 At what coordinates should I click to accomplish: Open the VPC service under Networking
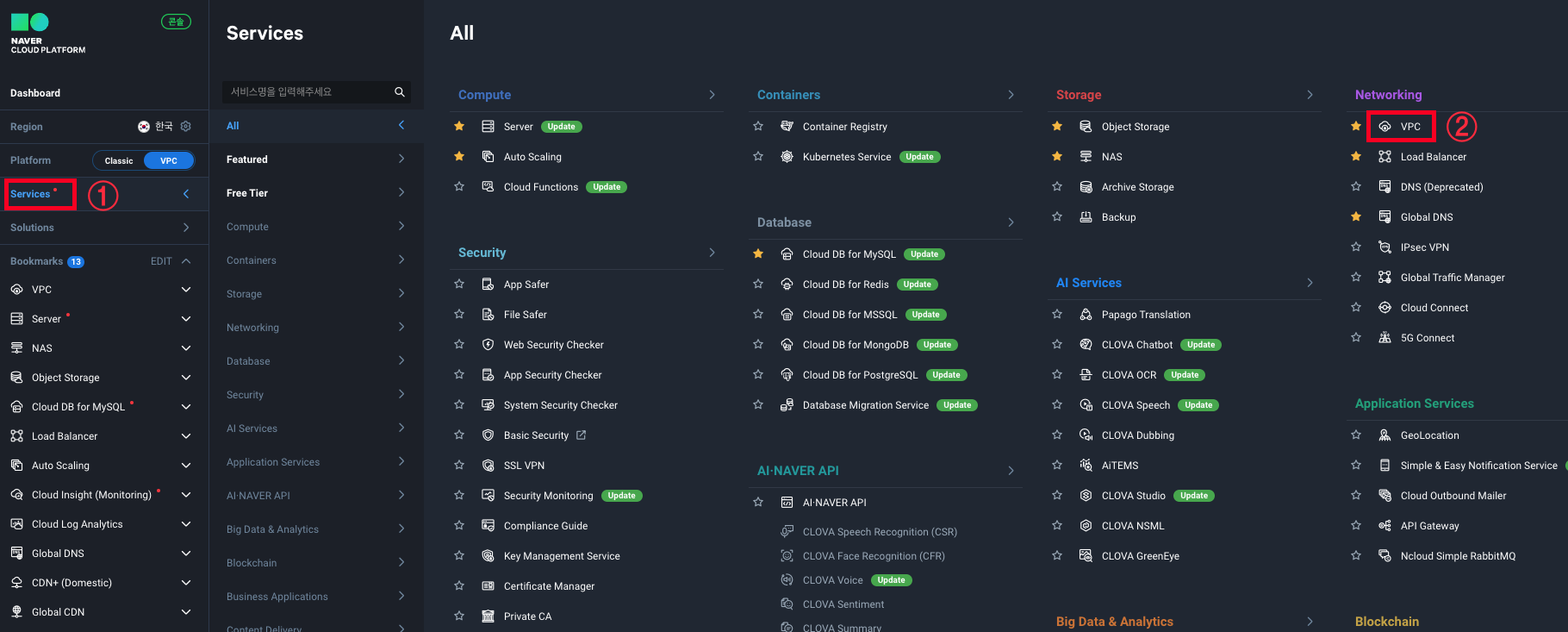[1410, 127]
